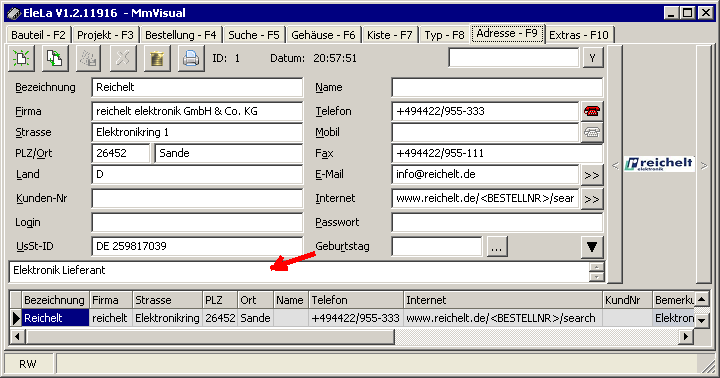Sort table by Telefon column header
The width and height of the screenshot is (720, 378).
(356, 300)
